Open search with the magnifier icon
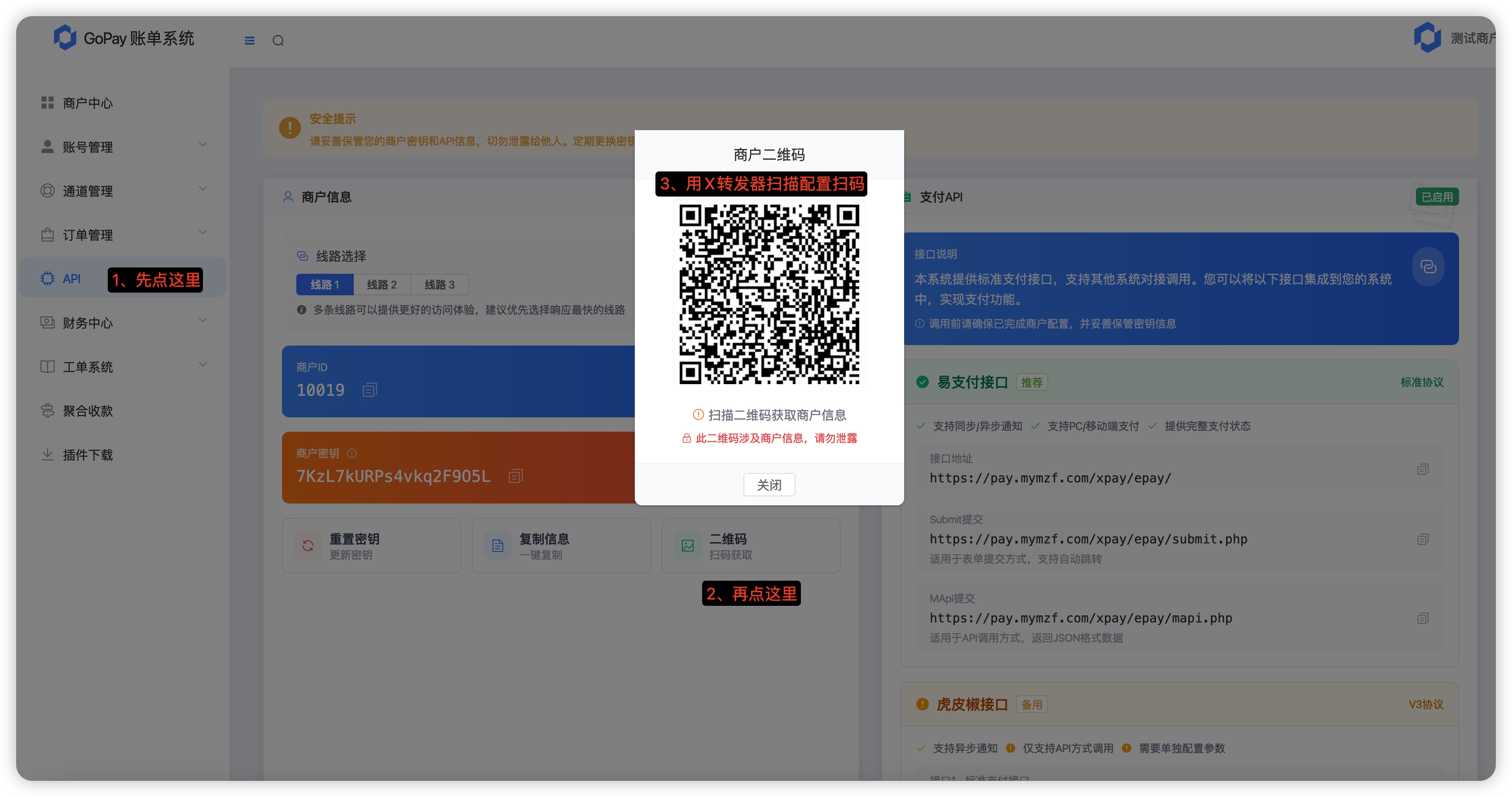The height and width of the screenshot is (797, 1512). tap(278, 40)
